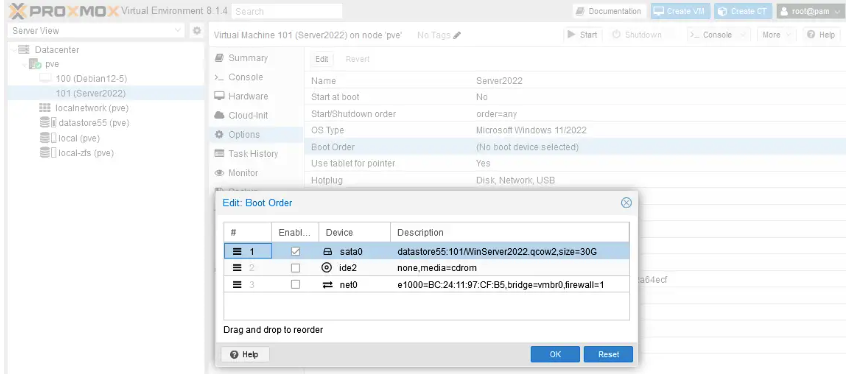
Task: Click the drag handle for sata0 row
Action: point(237,252)
